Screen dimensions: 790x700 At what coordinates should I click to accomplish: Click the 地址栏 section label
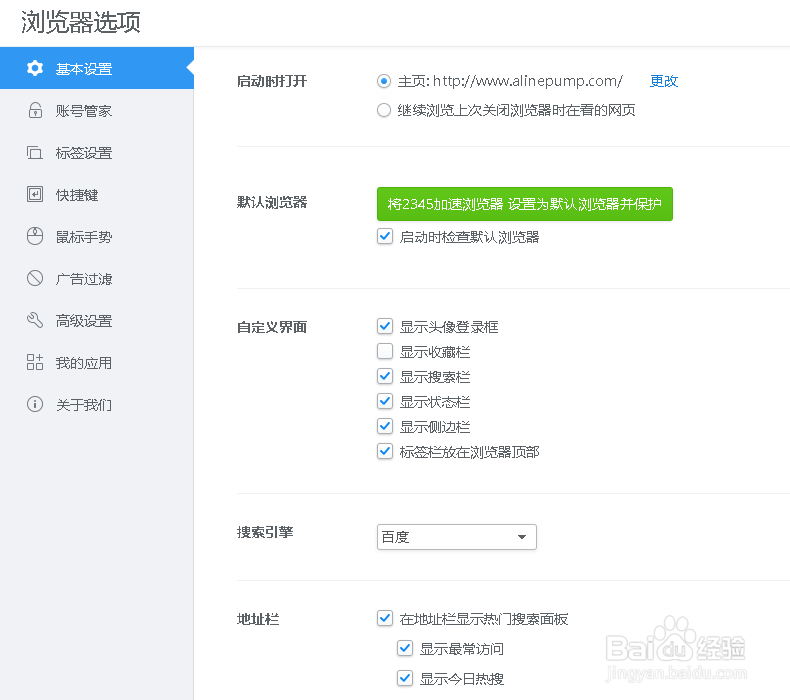click(x=258, y=619)
